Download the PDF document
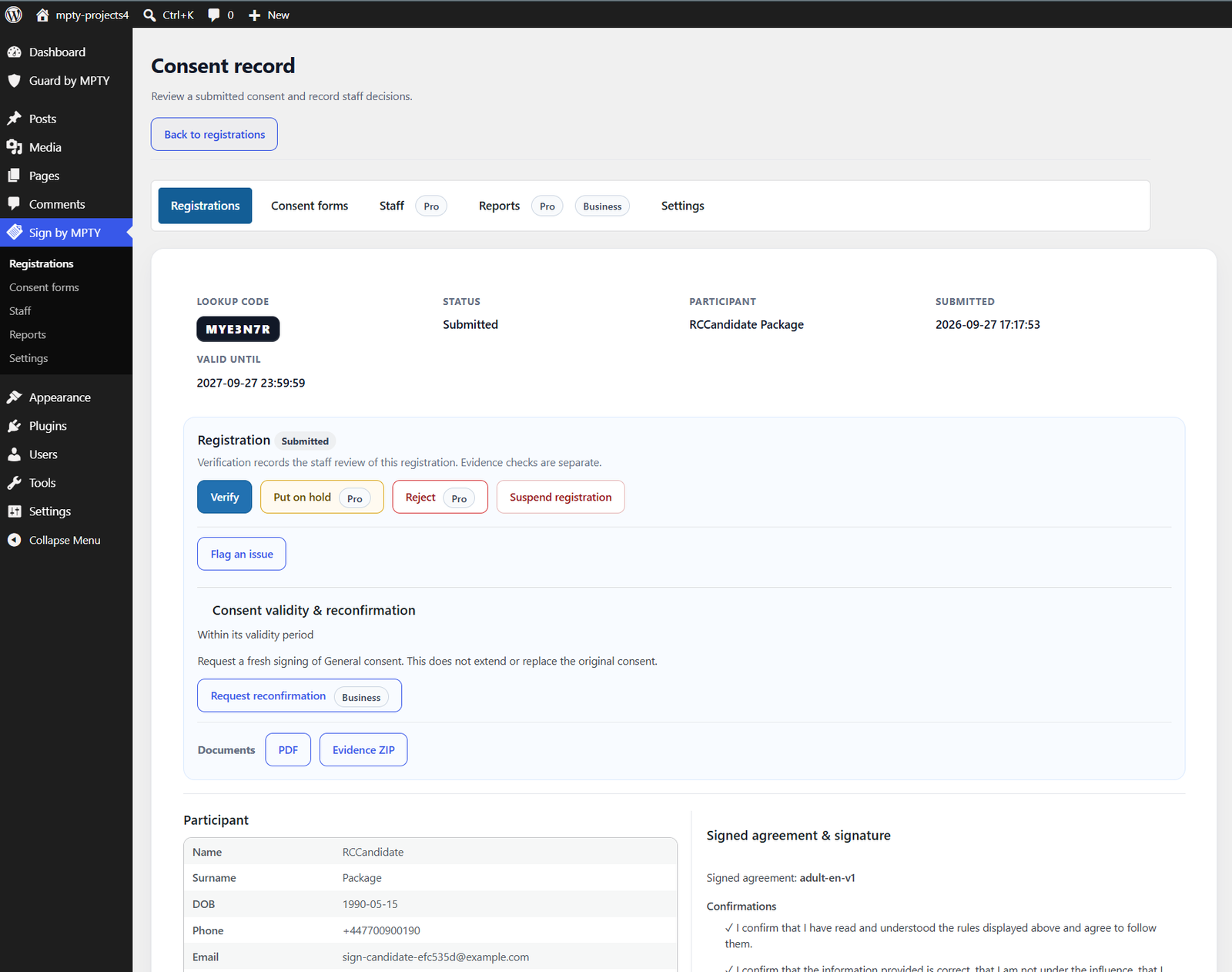 click(288, 749)
